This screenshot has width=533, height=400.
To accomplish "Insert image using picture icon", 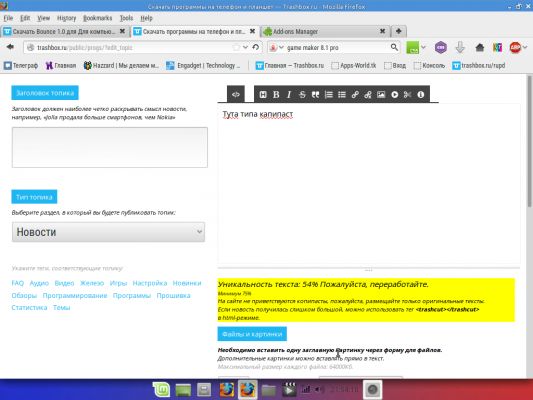I will click(x=381, y=94).
